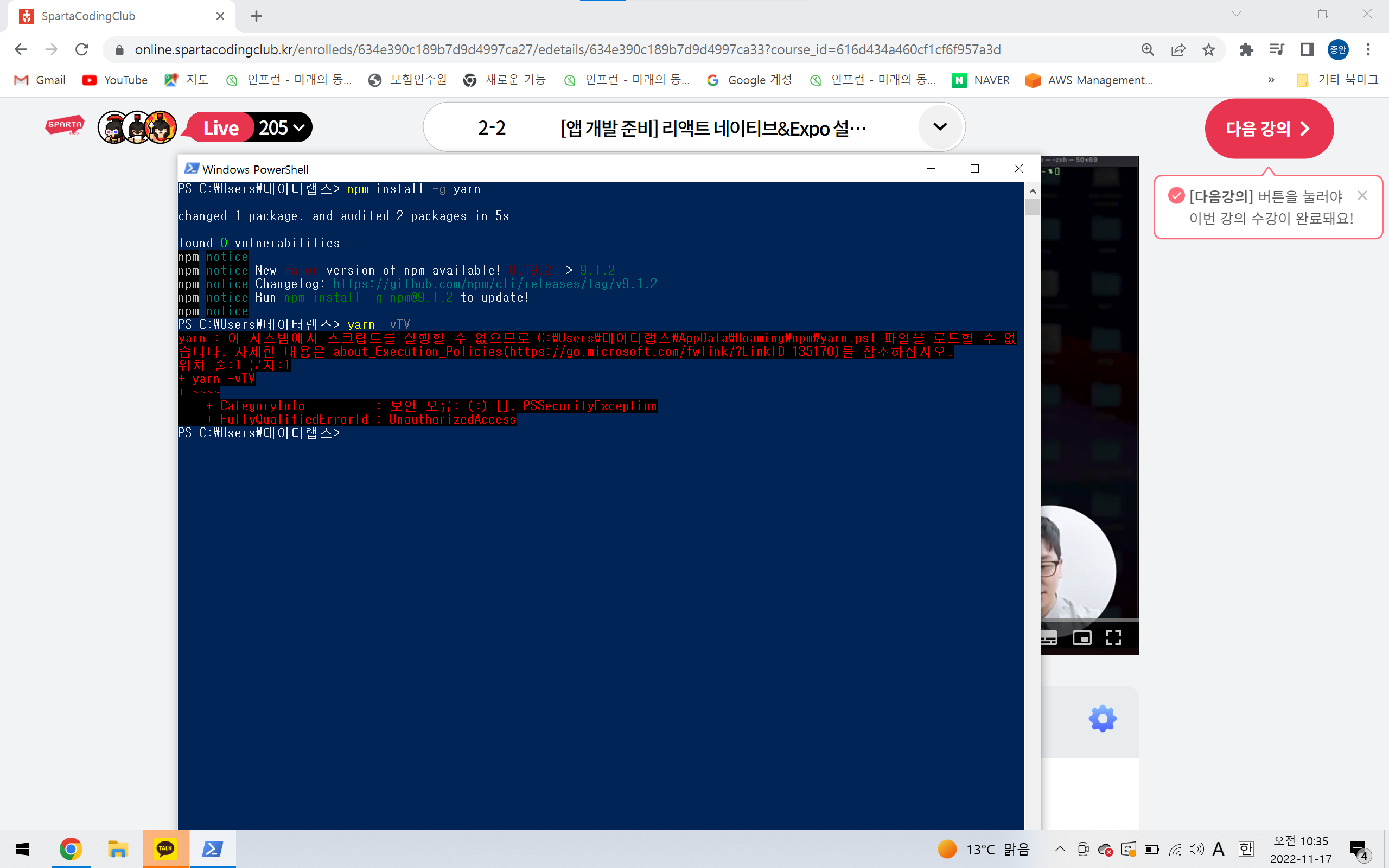Open the 13°C weather widget
Image resolution: width=1389 pixels, height=868 pixels.
(984, 849)
